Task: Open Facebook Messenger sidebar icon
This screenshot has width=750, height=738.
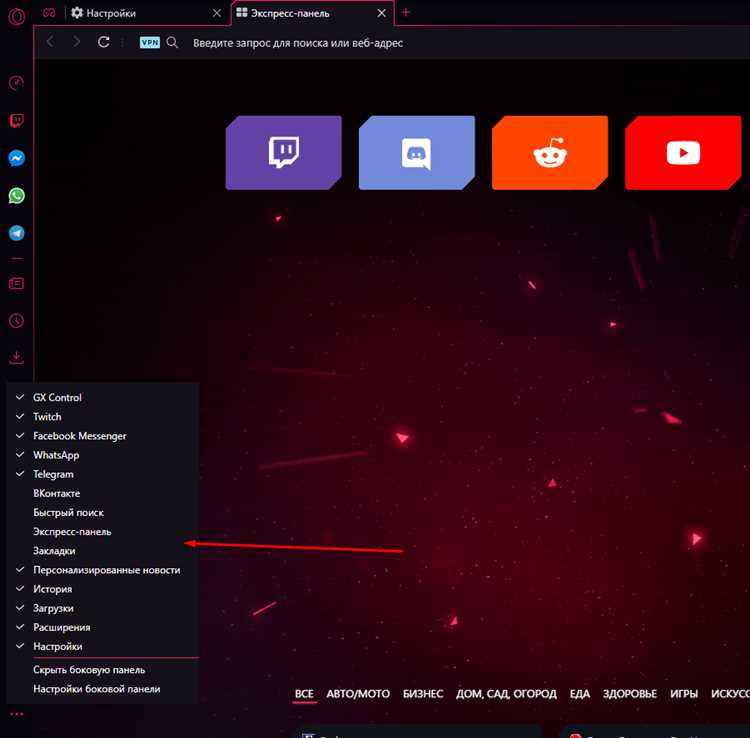Action: coord(17,158)
